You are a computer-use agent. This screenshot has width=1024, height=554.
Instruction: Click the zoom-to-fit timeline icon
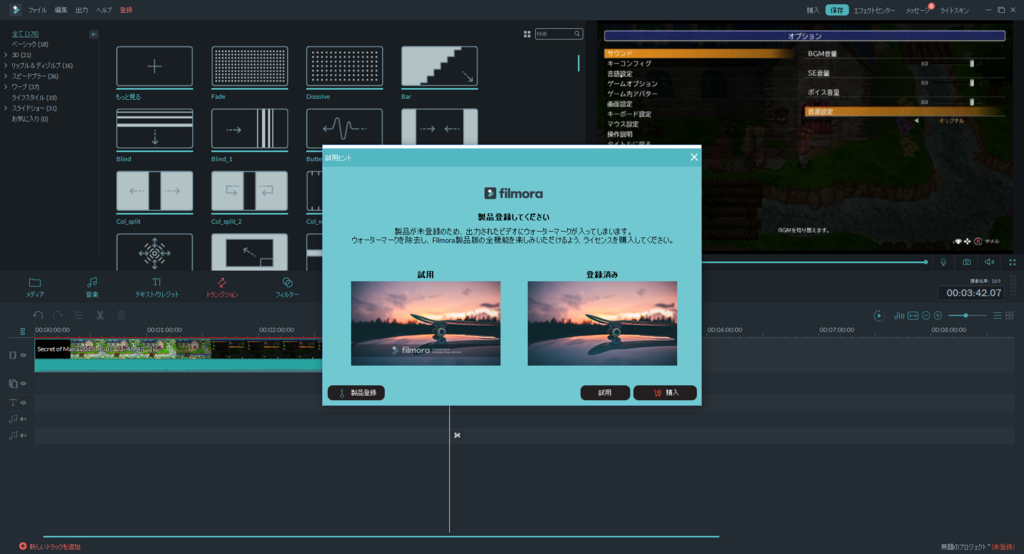click(913, 316)
